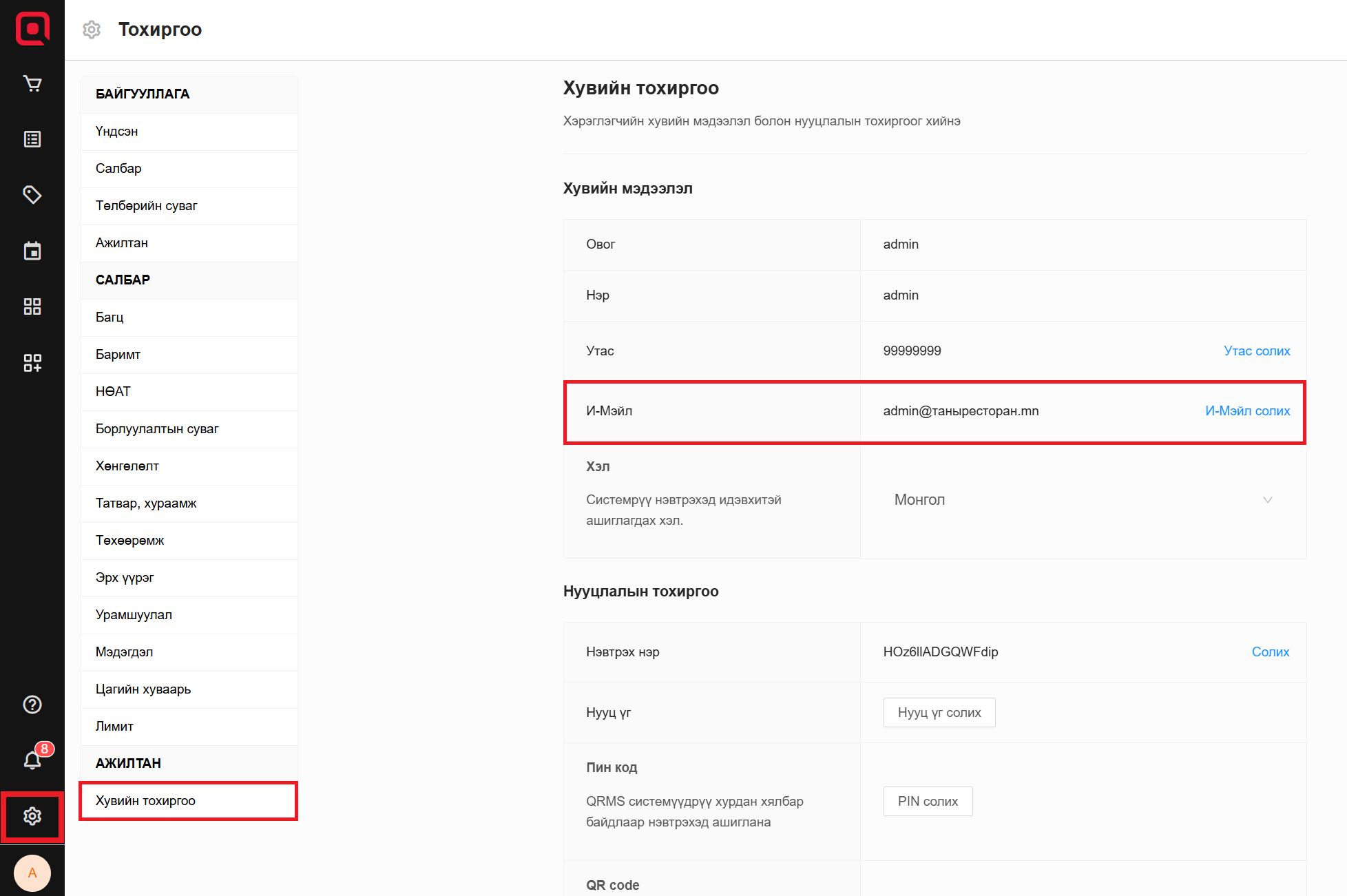This screenshot has height=896, width=1347.
Task: Open the user avatar 'A'
Action: click(x=32, y=873)
